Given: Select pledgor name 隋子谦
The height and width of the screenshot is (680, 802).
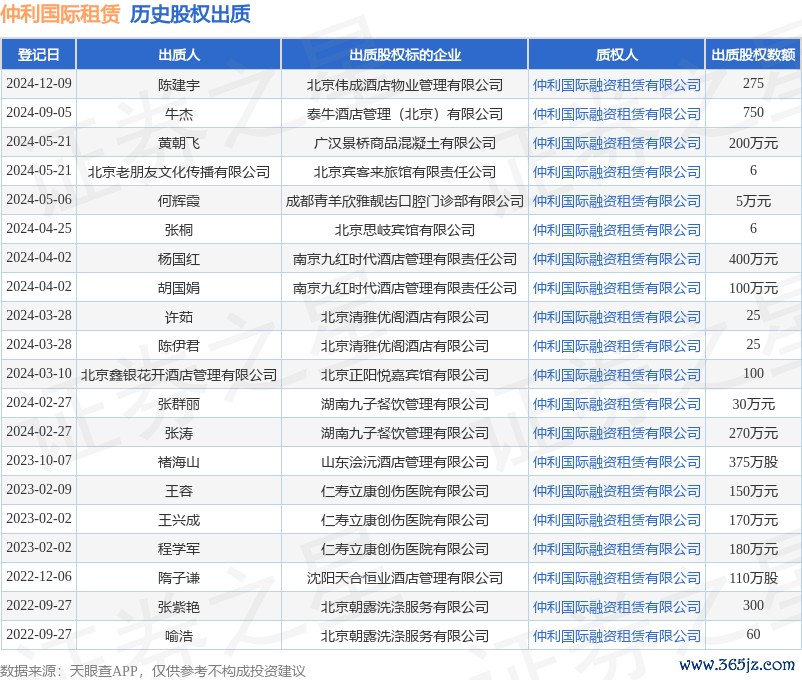Looking at the screenshot, I should click(179, 578).
